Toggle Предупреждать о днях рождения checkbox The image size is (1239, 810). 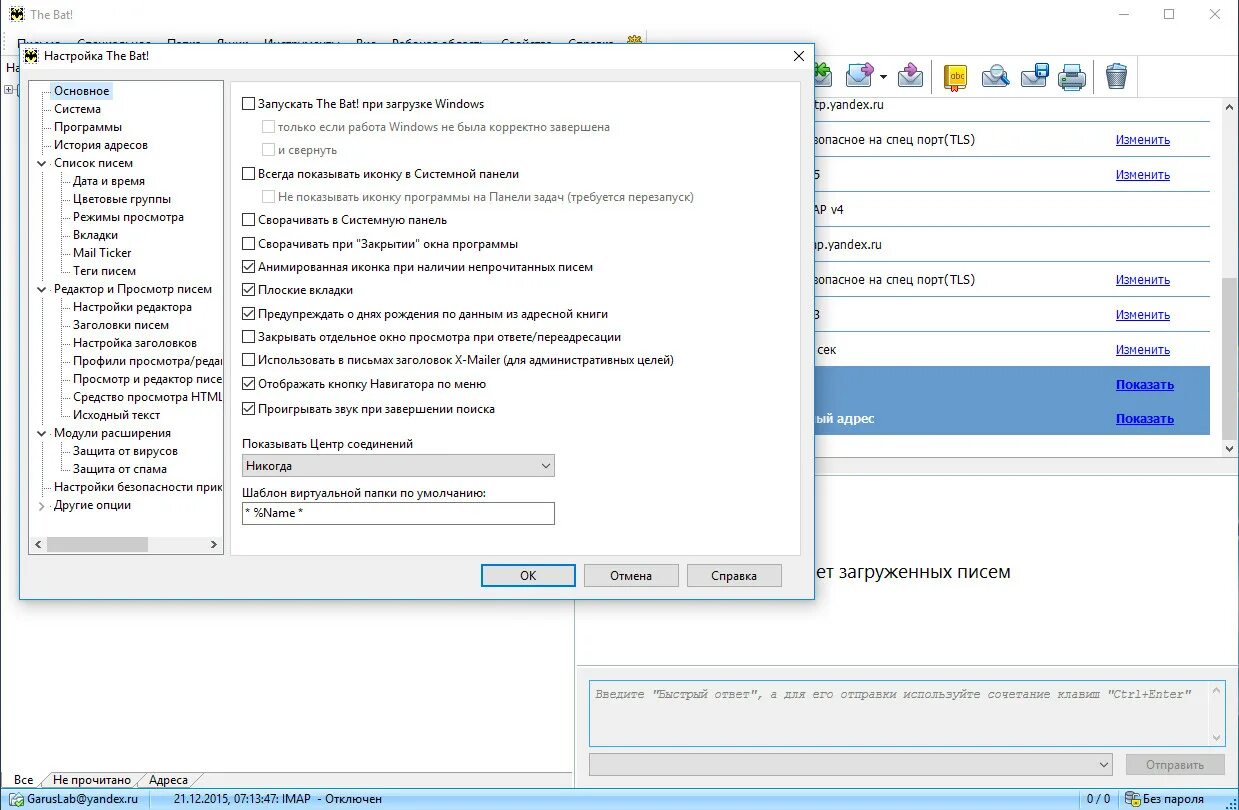coord(249,314)
